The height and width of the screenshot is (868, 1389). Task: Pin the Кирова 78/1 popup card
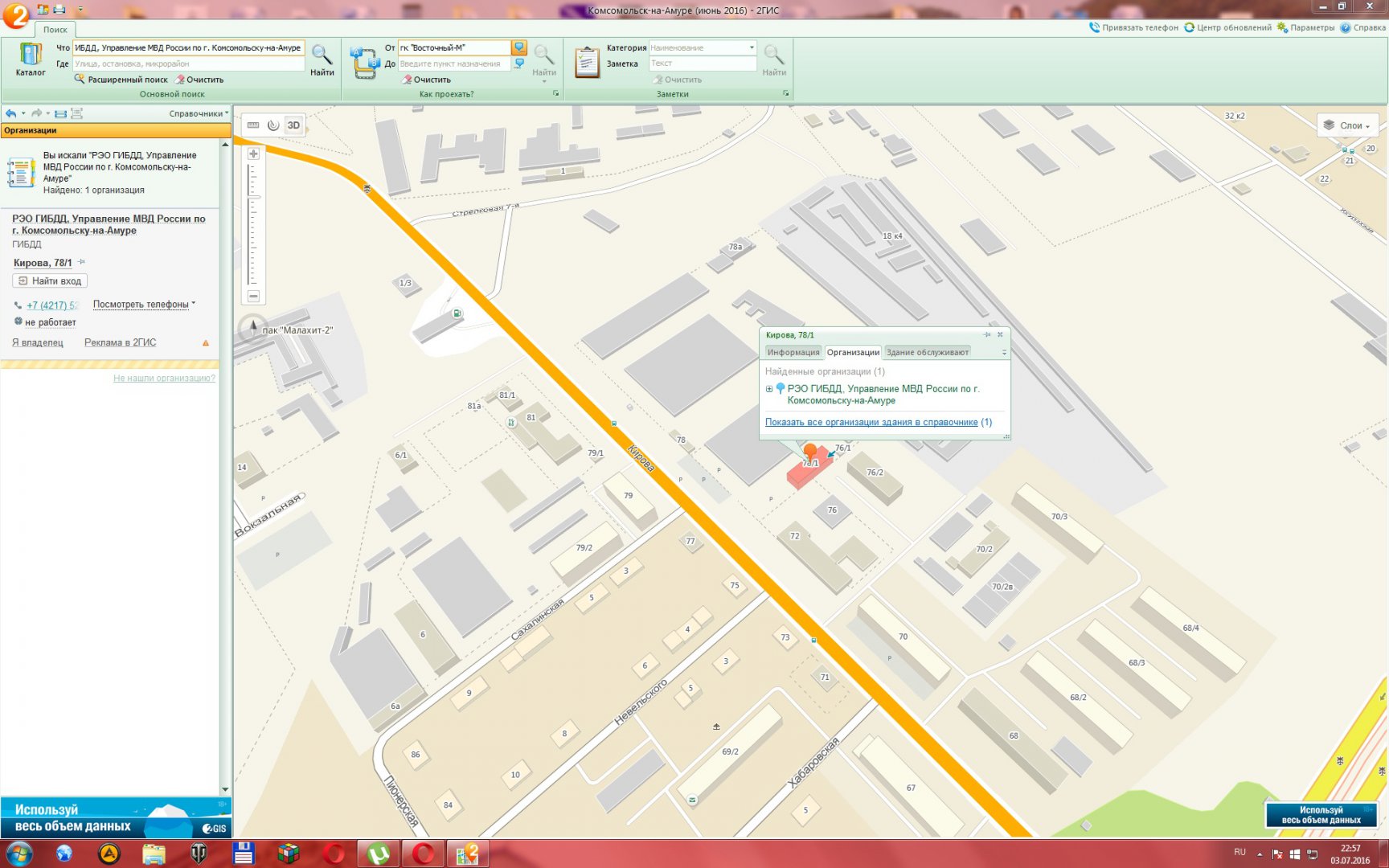pos(986,335)
